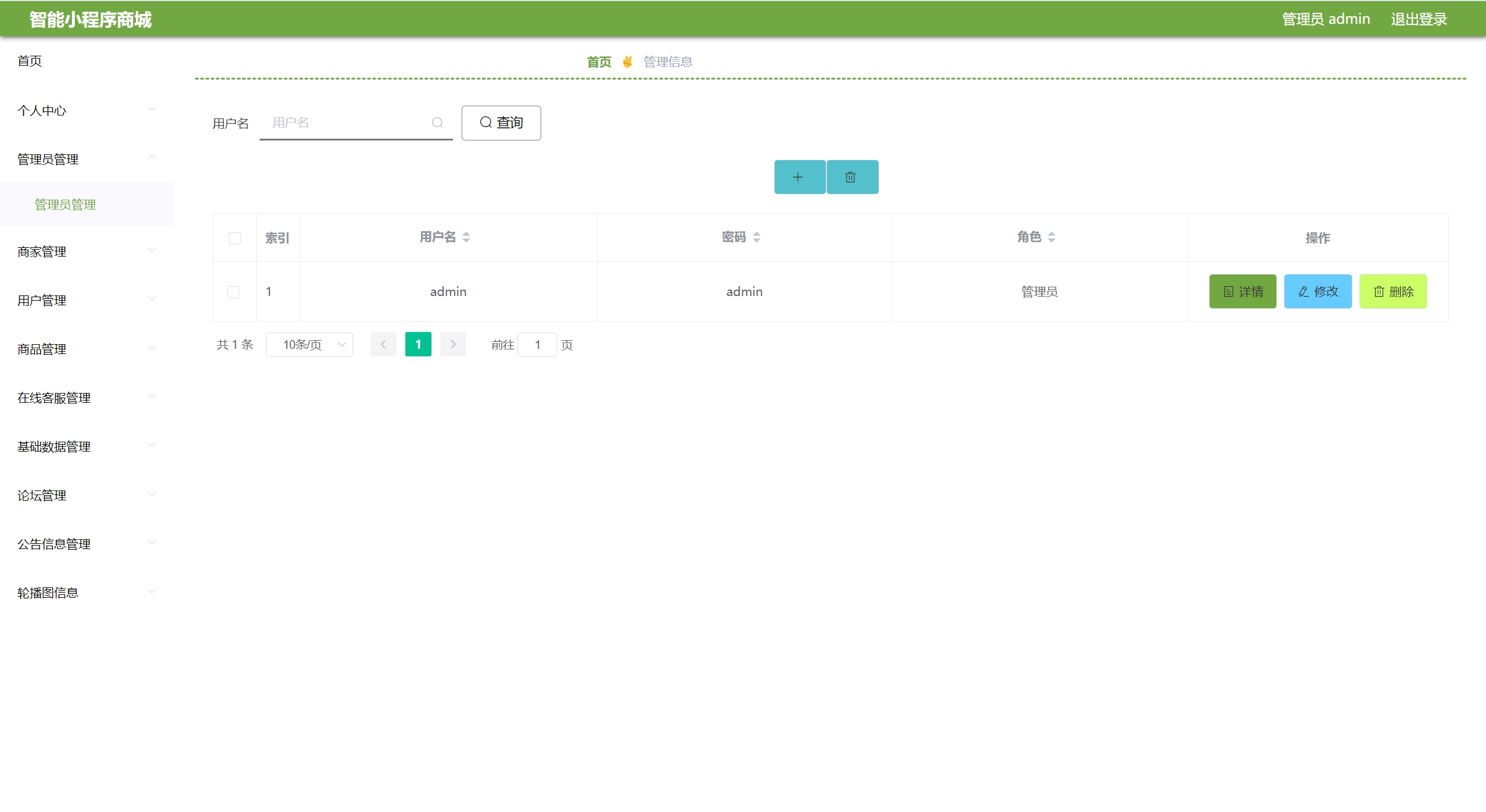This screenshot has height=812, width=1486.
Task: Sort the table by the 角色 column arrows
Action: tap(1051, 237)
